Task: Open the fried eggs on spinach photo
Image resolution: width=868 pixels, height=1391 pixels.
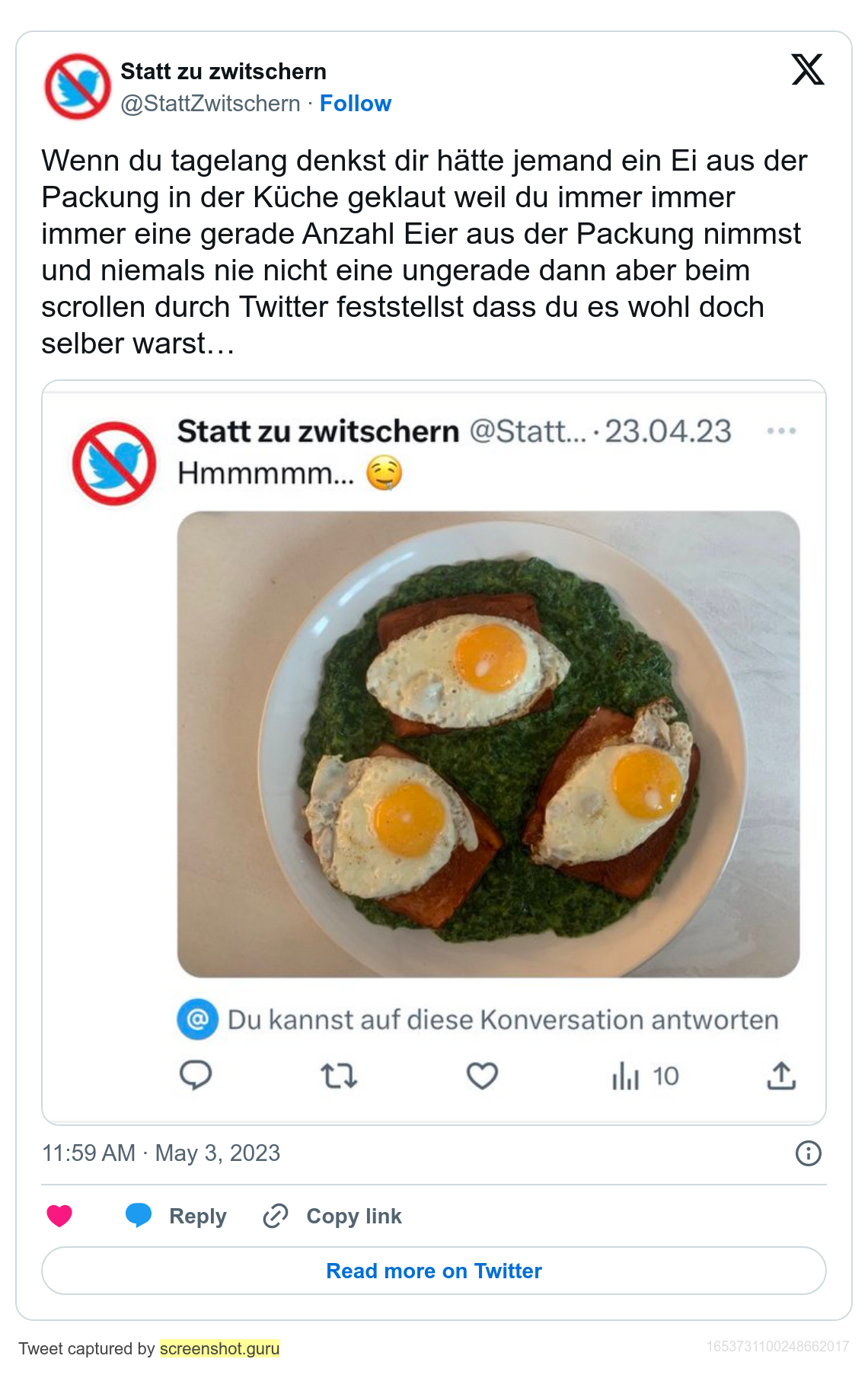Action: 488,743
